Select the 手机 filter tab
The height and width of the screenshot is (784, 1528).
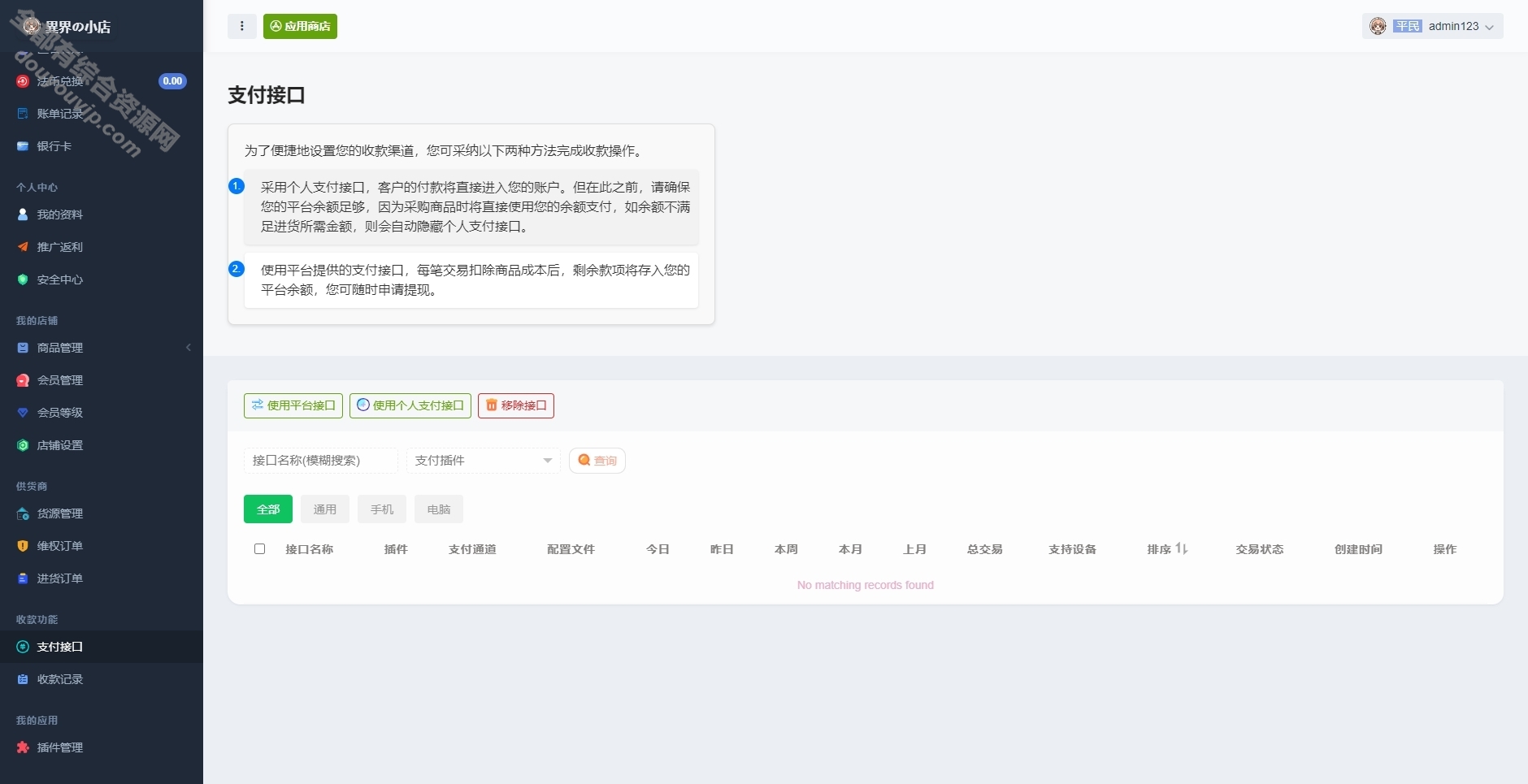[x=382, y=509]
